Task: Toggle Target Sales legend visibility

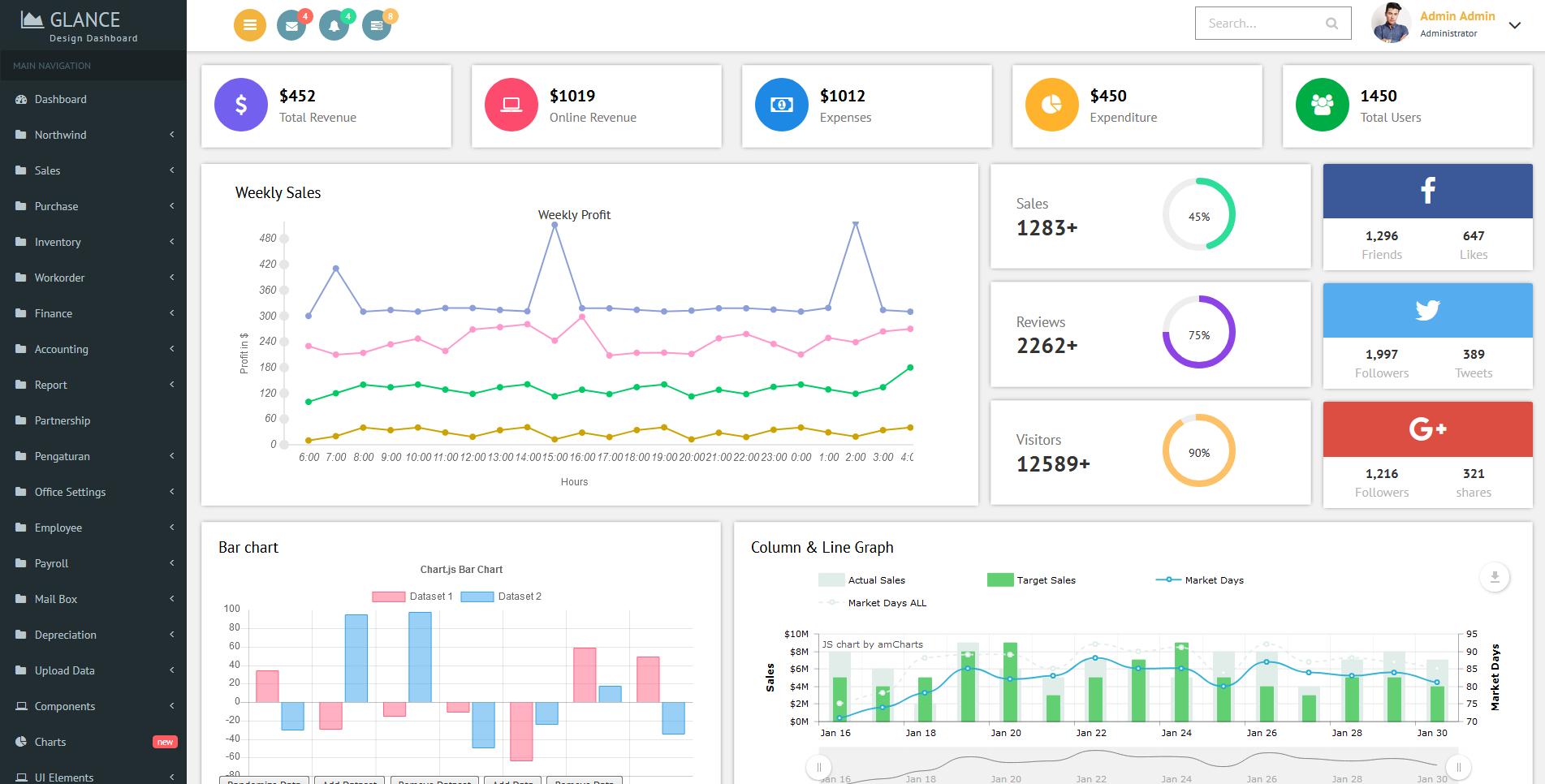Action: tap(1031, 580)
